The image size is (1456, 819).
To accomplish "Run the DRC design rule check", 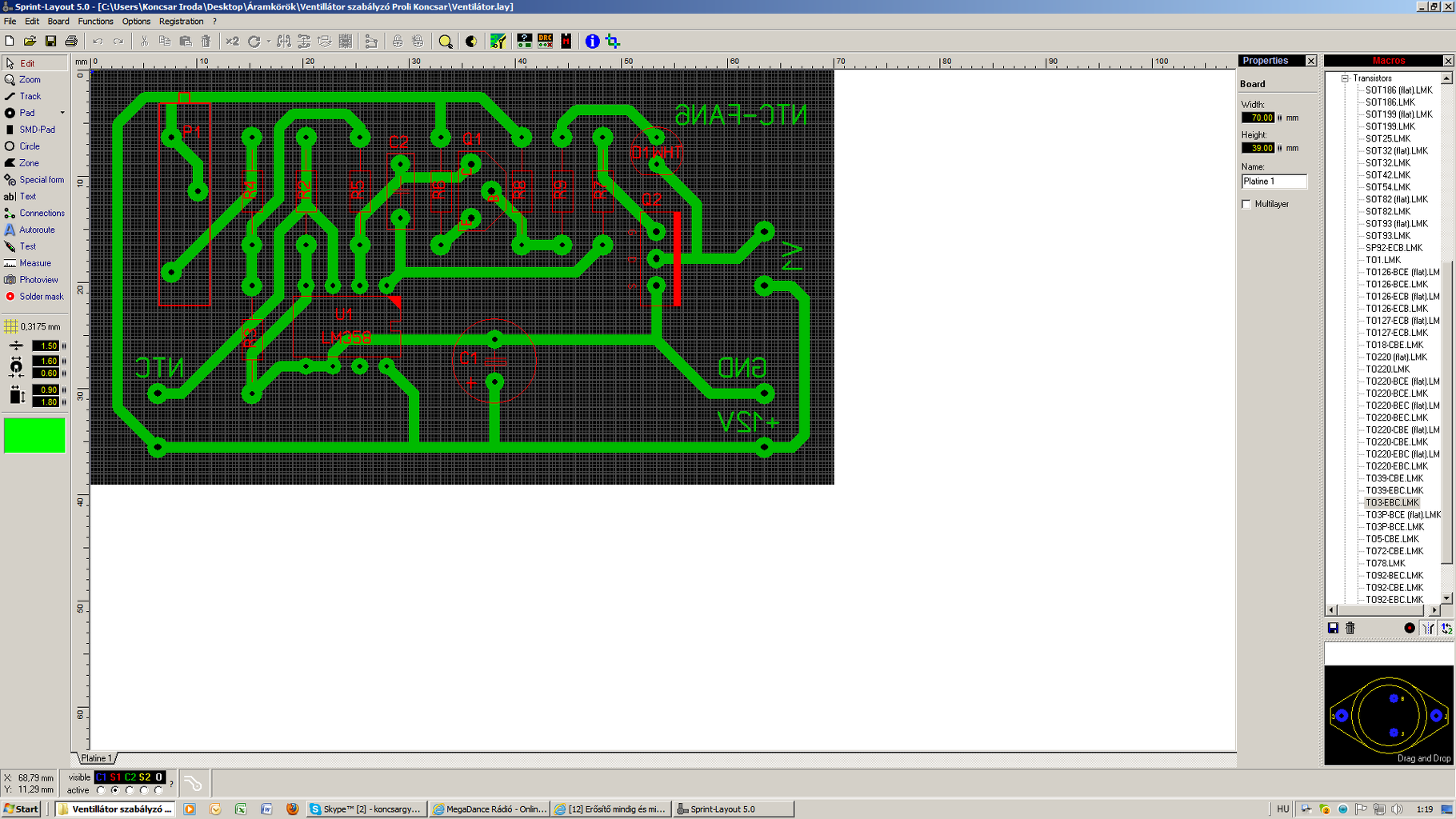I will tap(546, 42).
